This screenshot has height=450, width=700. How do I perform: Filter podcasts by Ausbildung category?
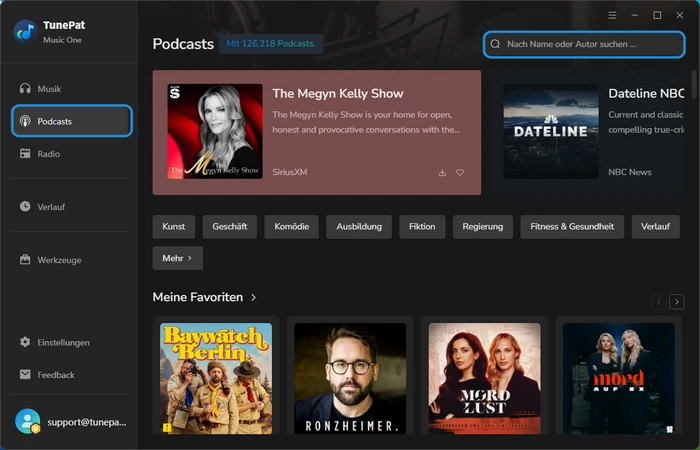(359, 226)
